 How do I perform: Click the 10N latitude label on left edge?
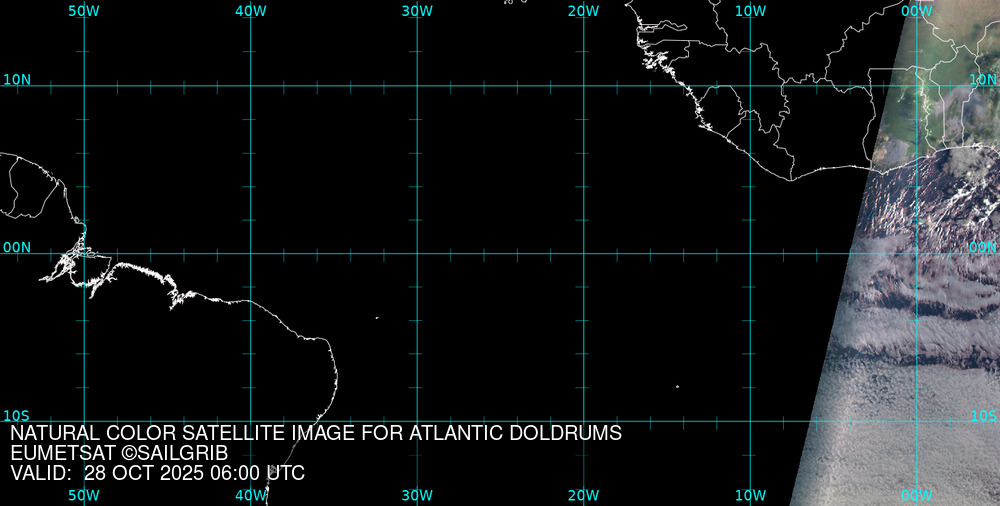[x=16, y=79]
